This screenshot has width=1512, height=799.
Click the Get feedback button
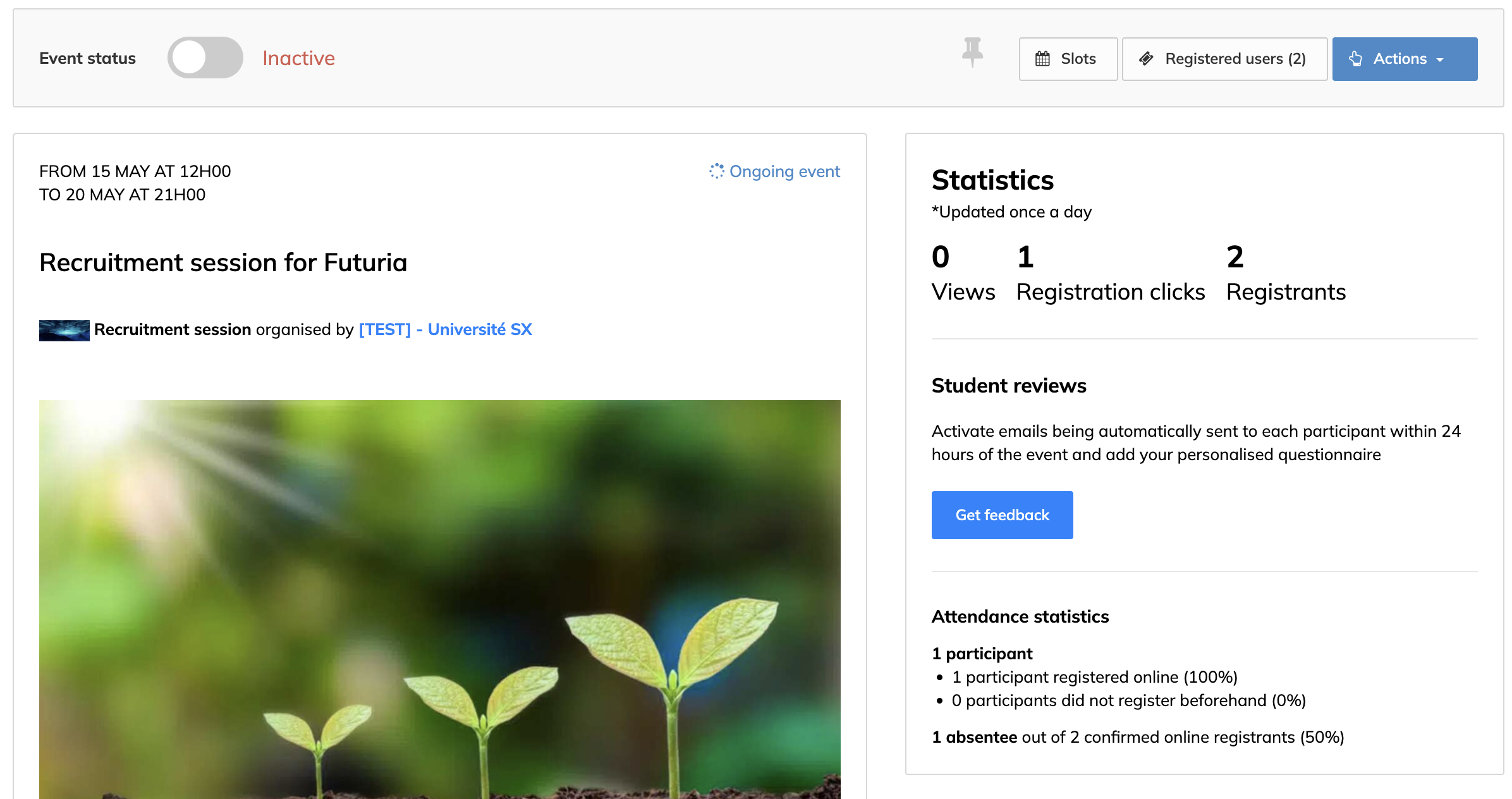tap(1002, 515)
